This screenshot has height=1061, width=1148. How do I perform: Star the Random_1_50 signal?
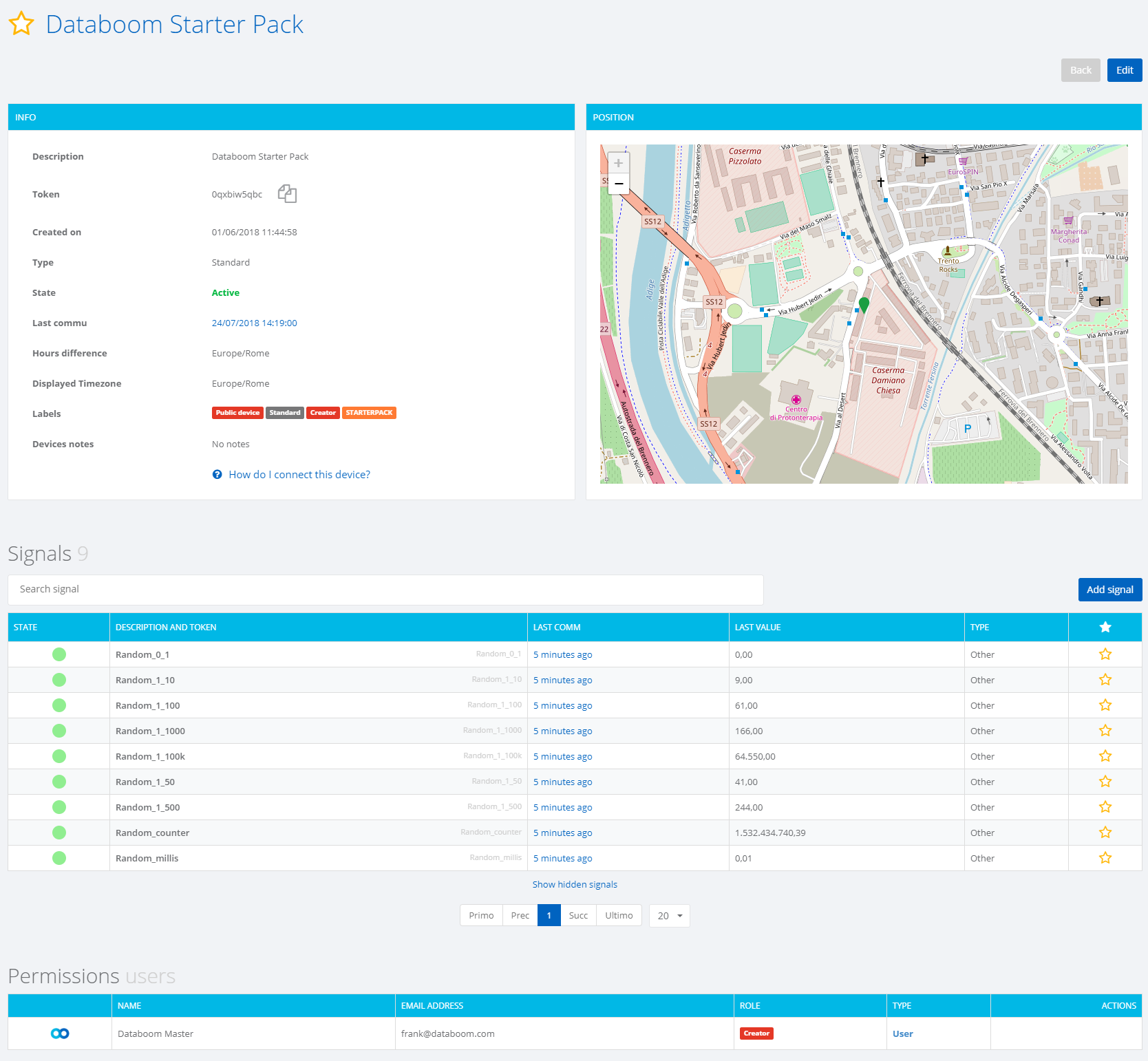click(1105, 782)
